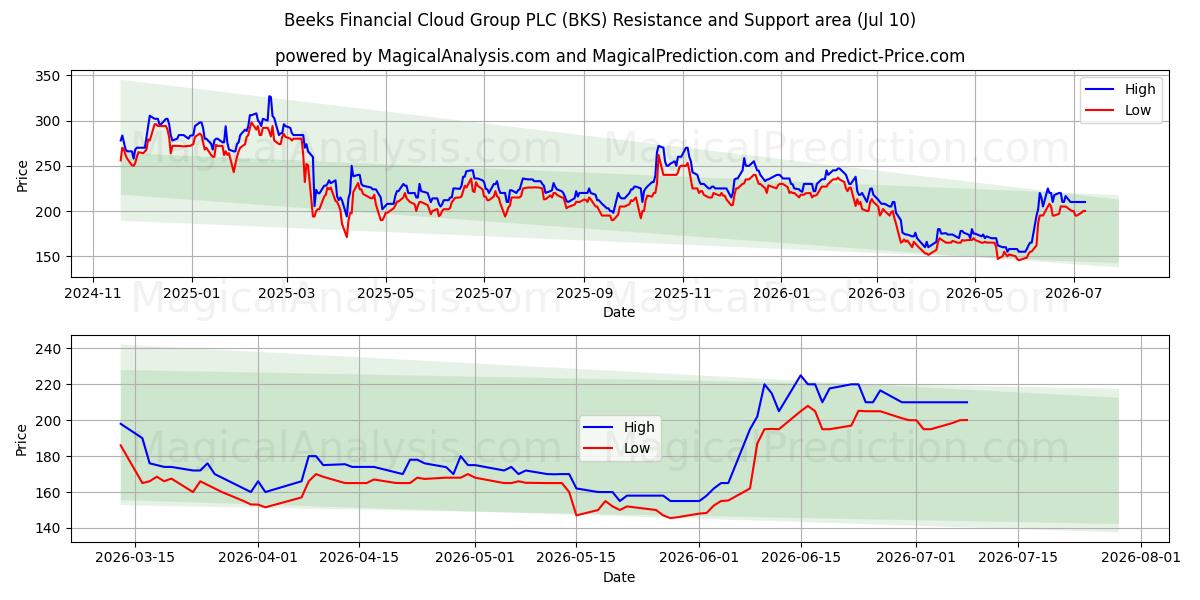This screenshot has height=600, width=1200.
Task: Click the 2026-07-15 tick label
Action: point(1019,558)
